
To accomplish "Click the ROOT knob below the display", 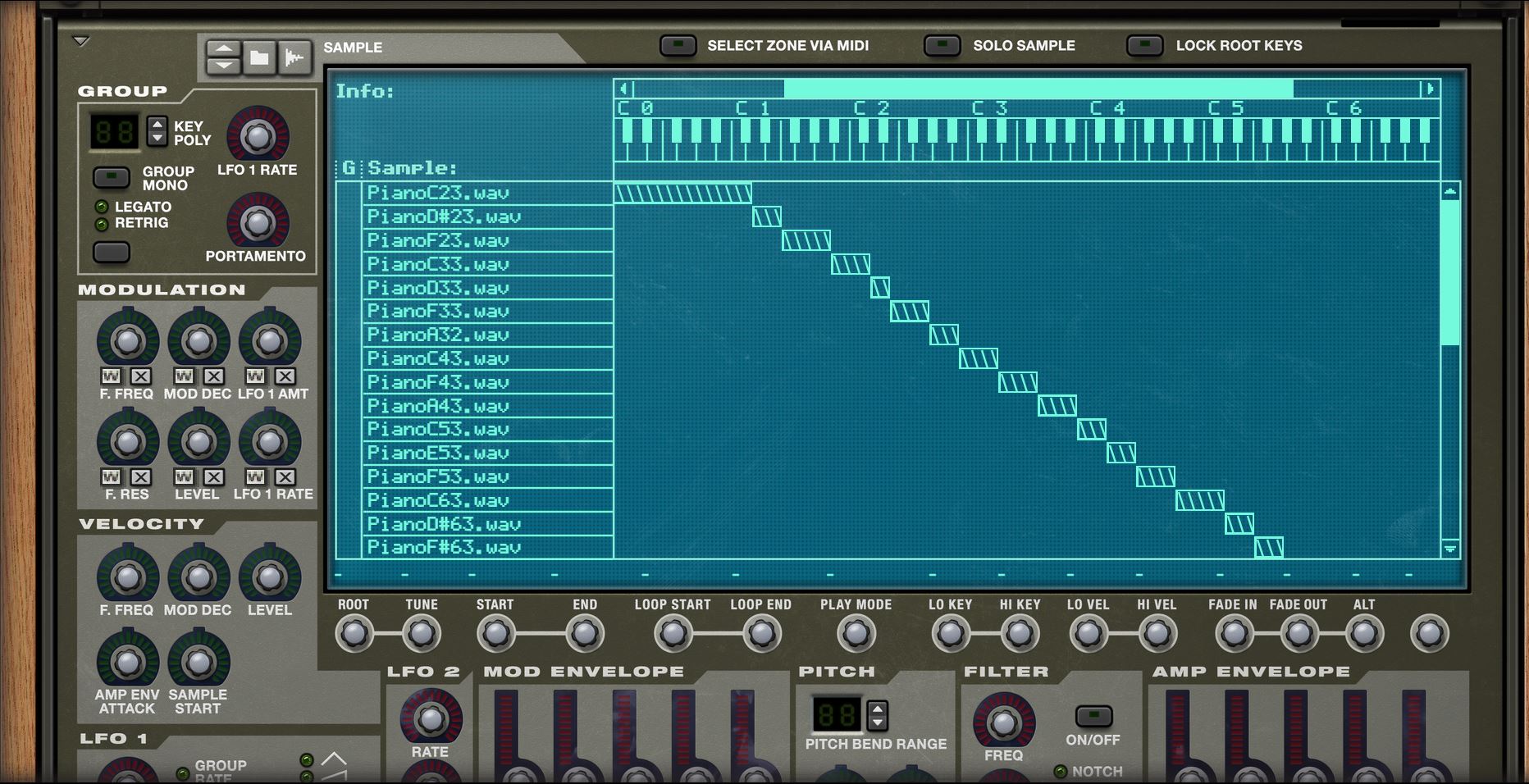I will coord(354,633).
